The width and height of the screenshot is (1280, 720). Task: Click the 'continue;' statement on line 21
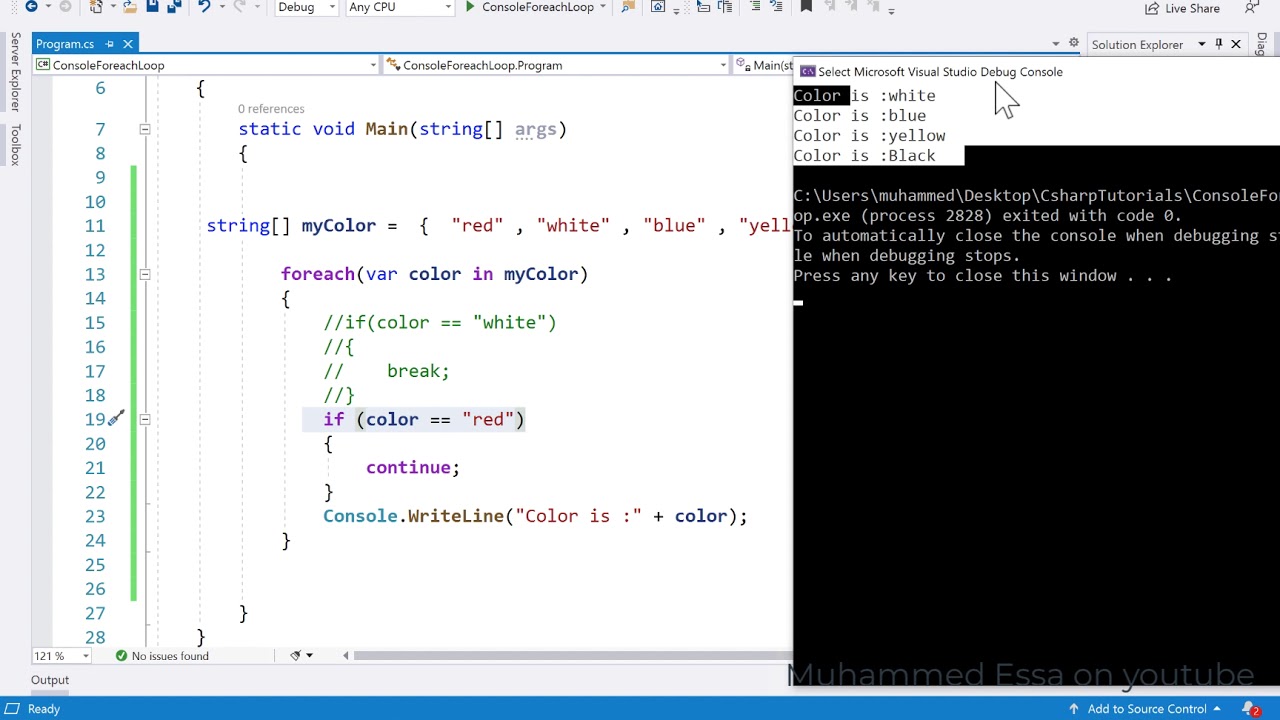pos(413,468)
